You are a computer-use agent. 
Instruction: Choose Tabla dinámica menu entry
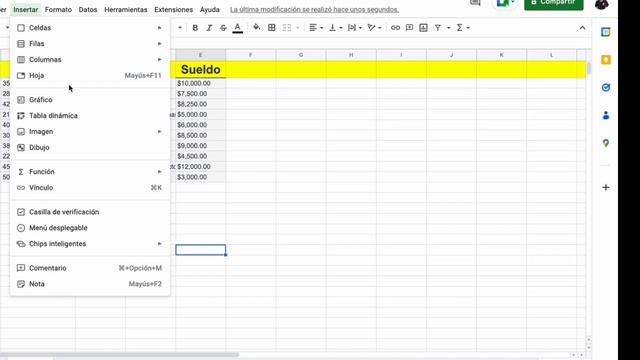[x=90, y=116]
